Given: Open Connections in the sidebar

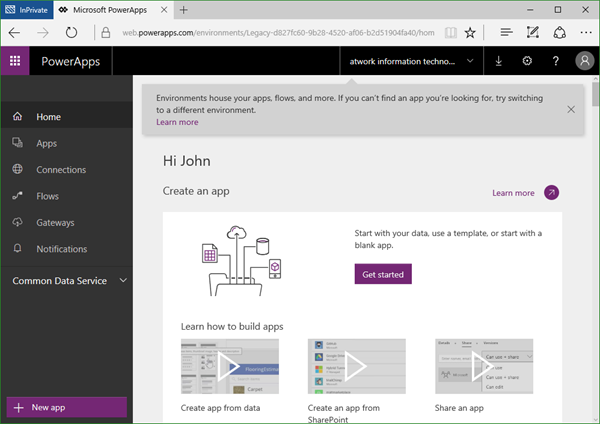Looking at the screenshot, I should (60, 170).
